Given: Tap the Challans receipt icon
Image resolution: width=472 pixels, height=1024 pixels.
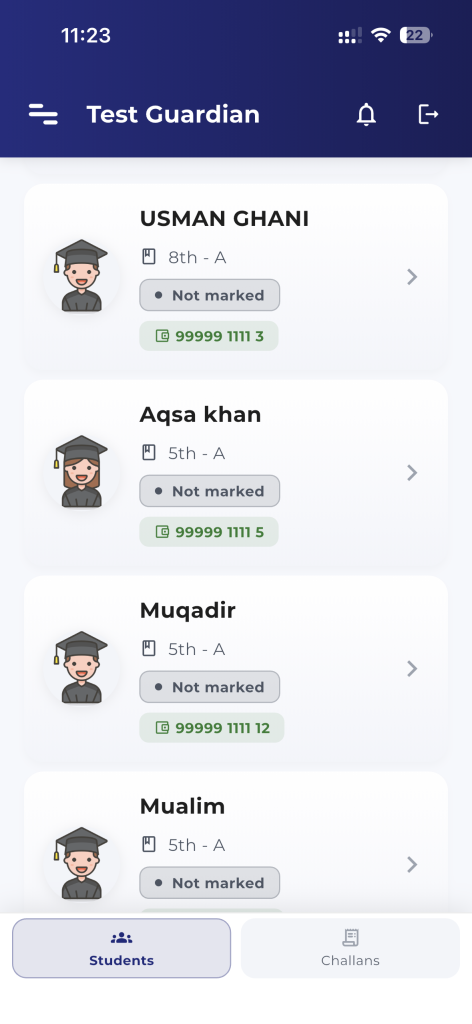Looking at the screenshot, I should [x=351, y=938].
